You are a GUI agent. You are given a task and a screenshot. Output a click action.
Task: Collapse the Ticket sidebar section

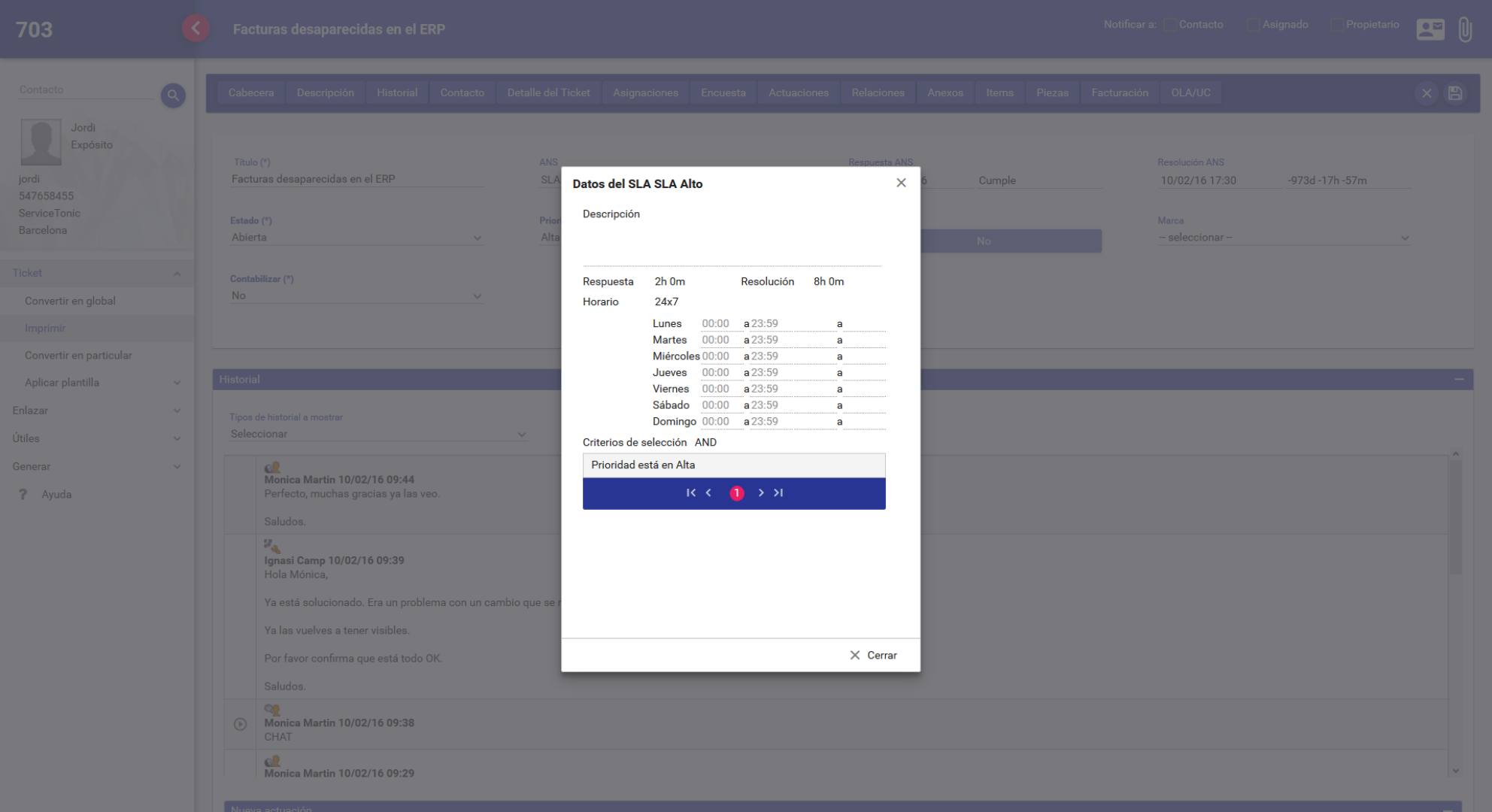click(x=177, y=274)
